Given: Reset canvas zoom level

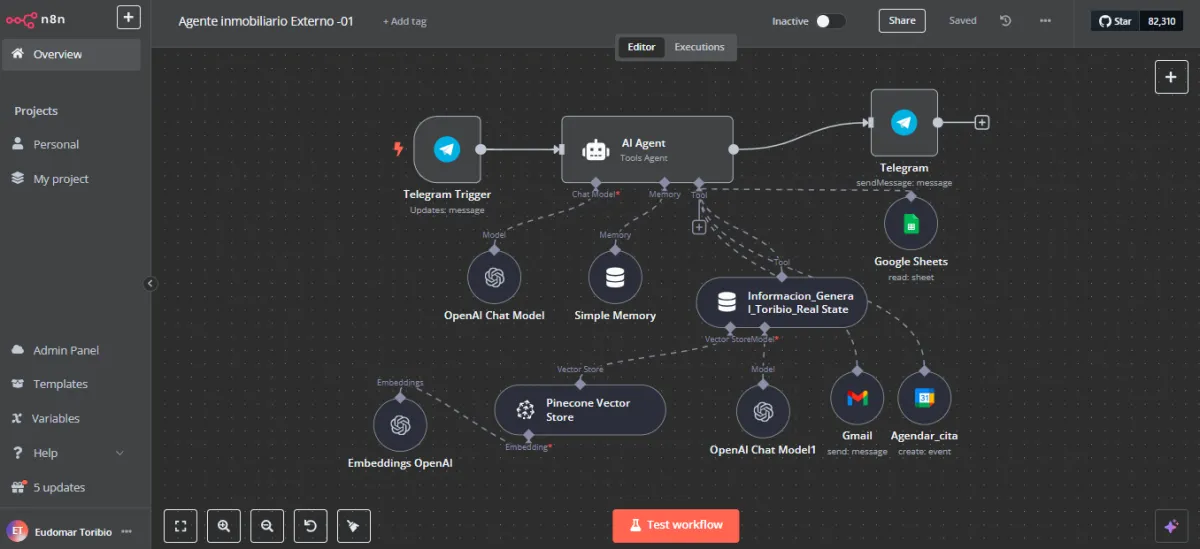Looking at the screenshot, I should tap(310, 525).
